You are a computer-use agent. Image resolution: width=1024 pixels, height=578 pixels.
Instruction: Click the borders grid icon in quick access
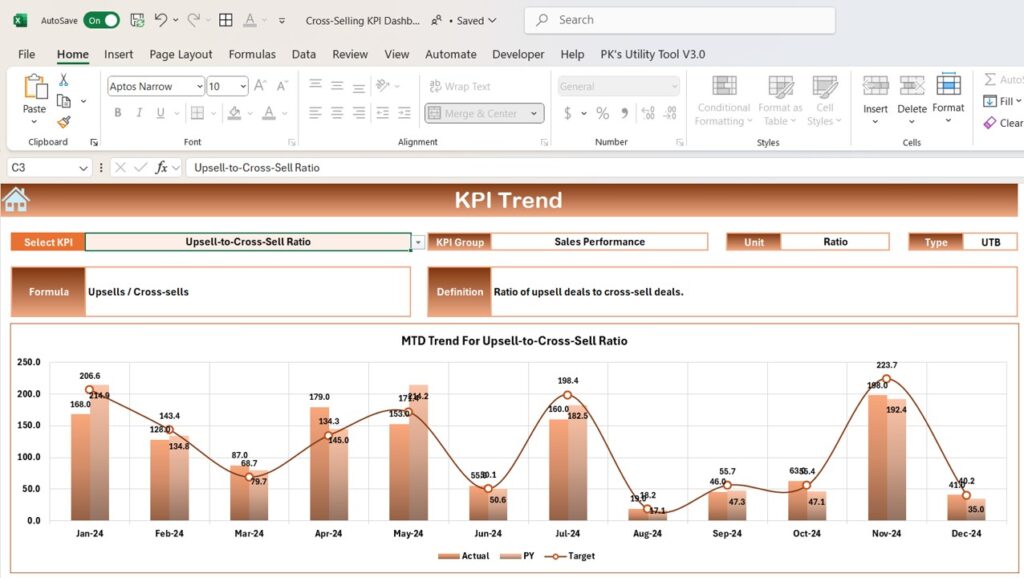226,20
